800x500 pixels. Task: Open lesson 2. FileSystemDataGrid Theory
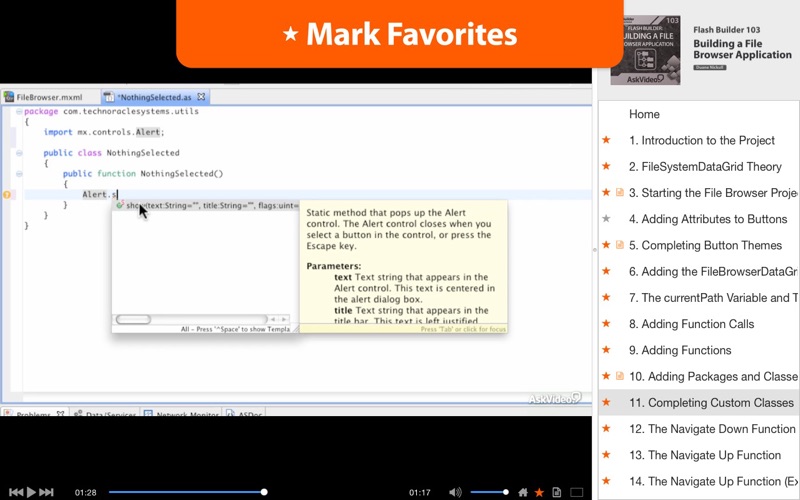point(705,166)
